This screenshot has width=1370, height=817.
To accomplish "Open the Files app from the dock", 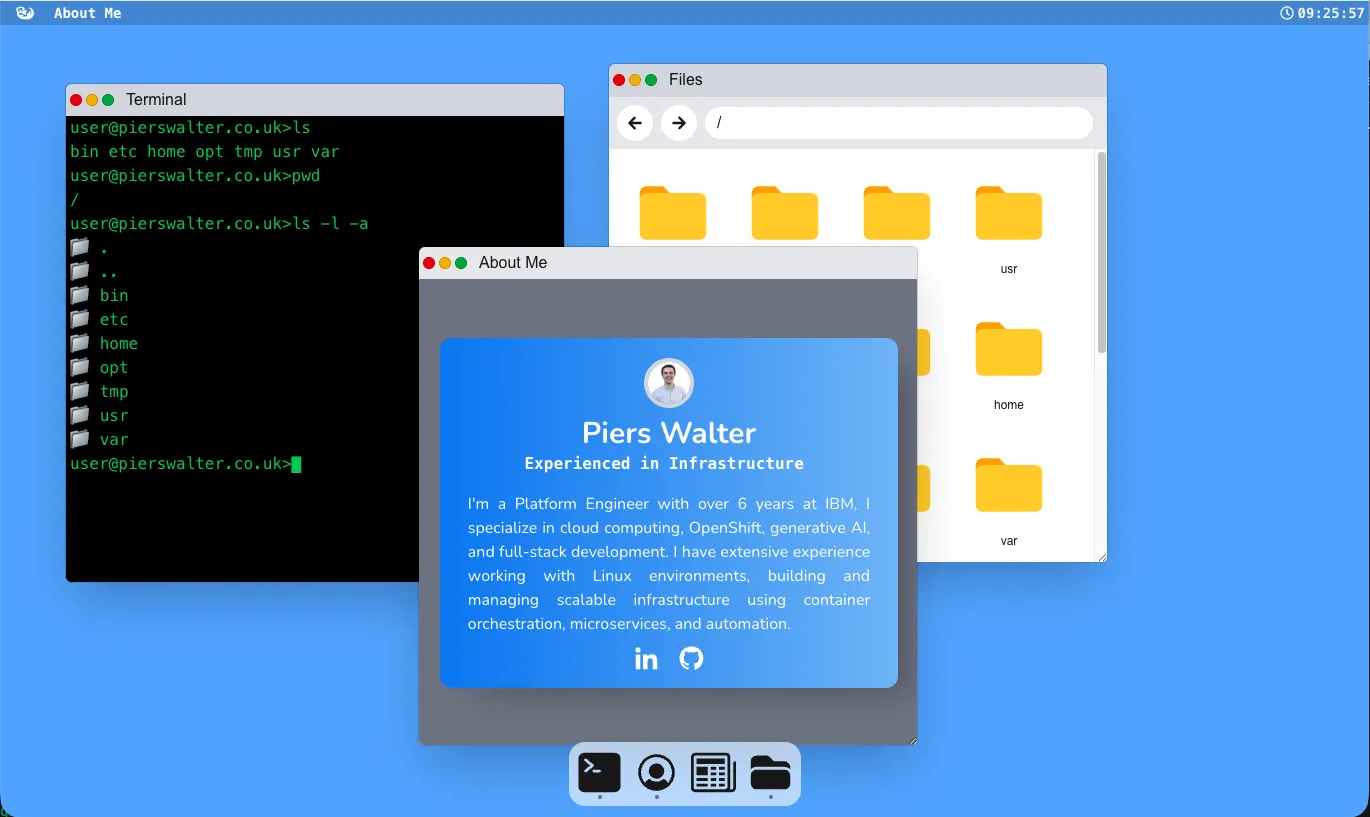I will [769, 772].
